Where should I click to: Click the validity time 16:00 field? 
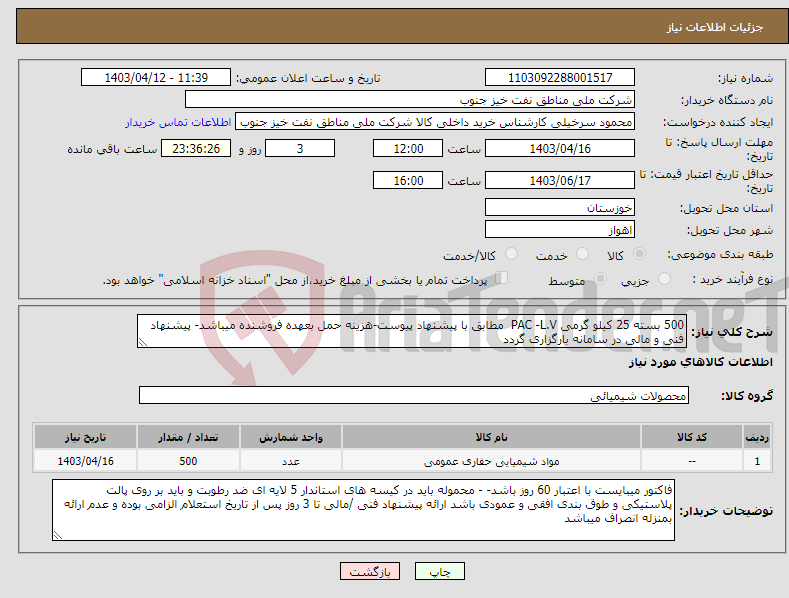click(x=408, y=180)
